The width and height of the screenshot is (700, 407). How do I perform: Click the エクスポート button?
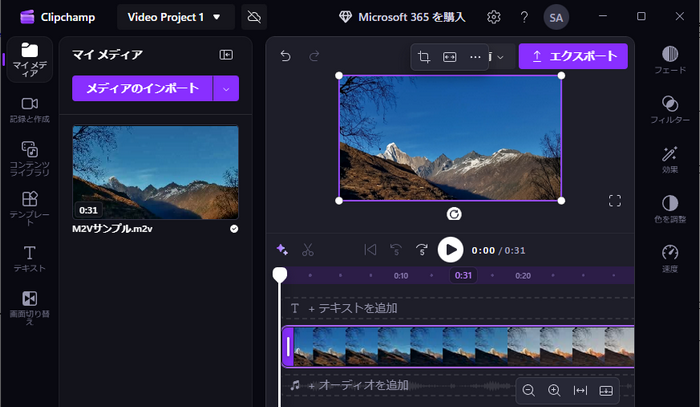pyautogui.click(x=573, y=56)
